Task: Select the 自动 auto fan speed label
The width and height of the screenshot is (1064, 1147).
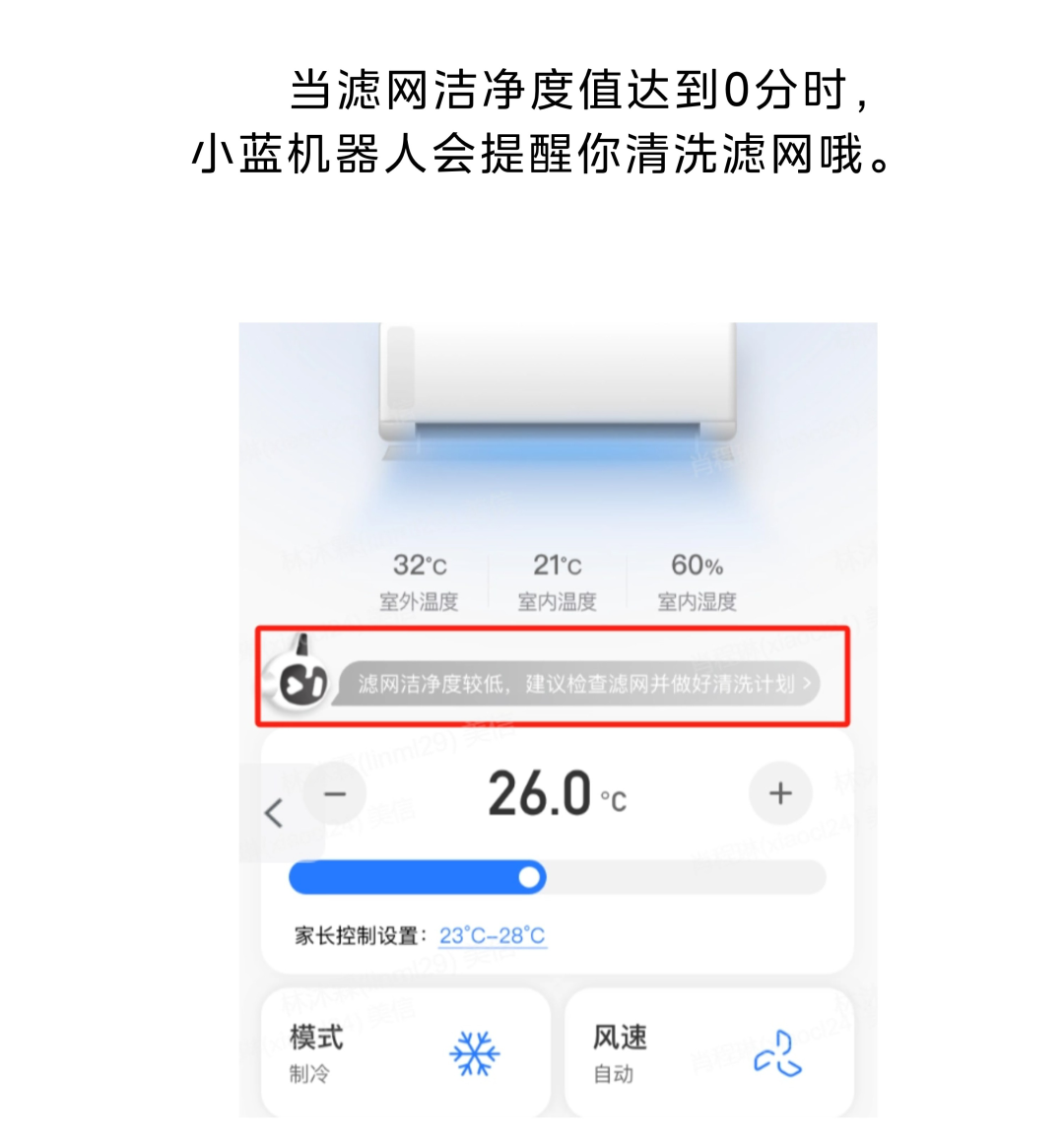Action: tap(613, 1074)
